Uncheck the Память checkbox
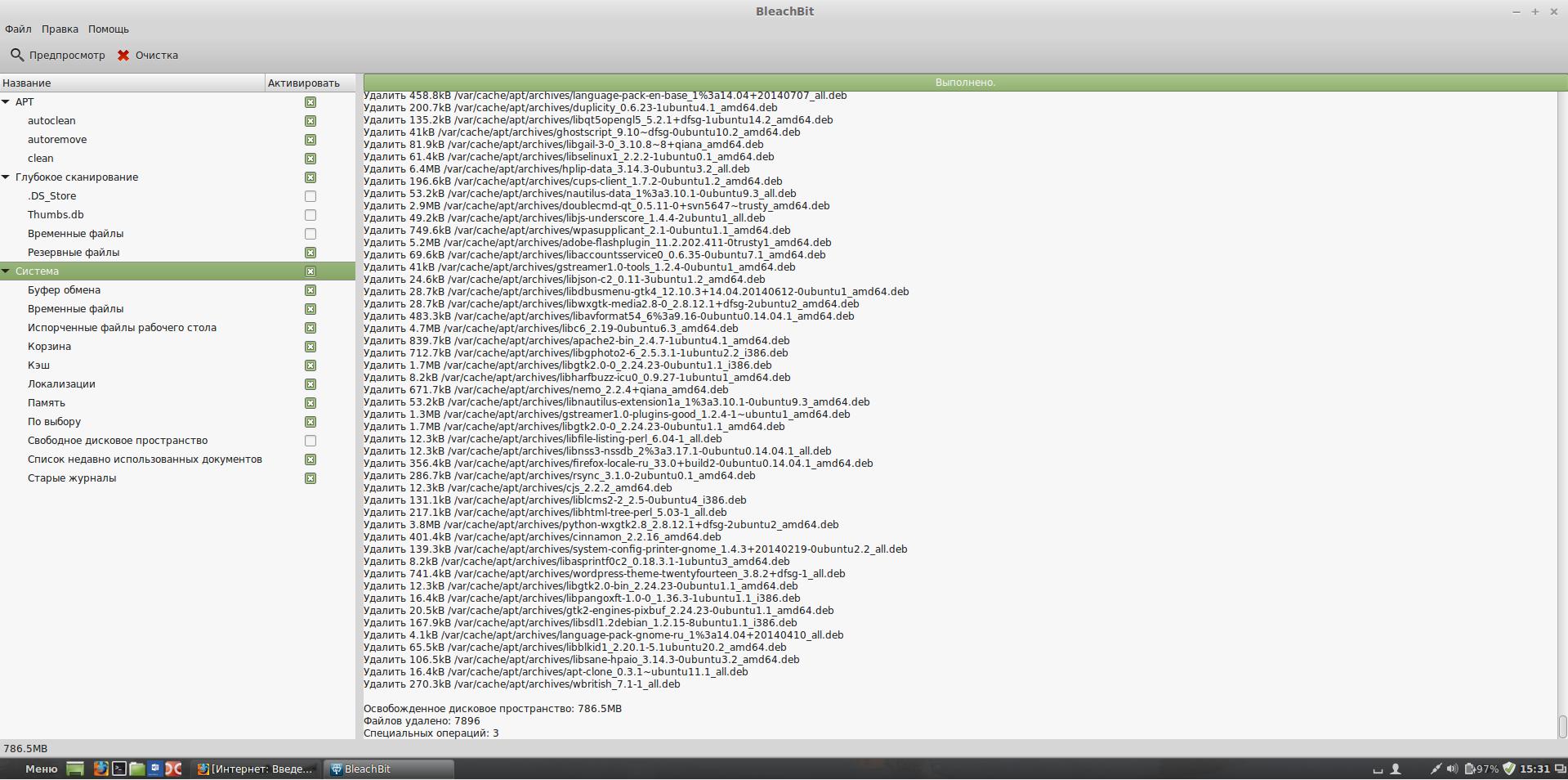The height and width of the screenshot is (780, 1568). [310, 403]
